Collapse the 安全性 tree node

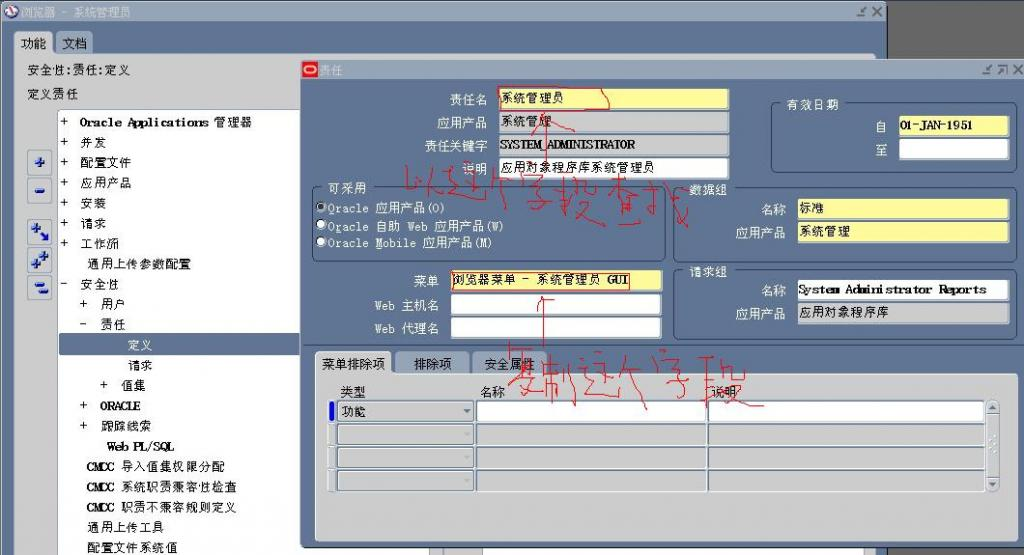64,283
